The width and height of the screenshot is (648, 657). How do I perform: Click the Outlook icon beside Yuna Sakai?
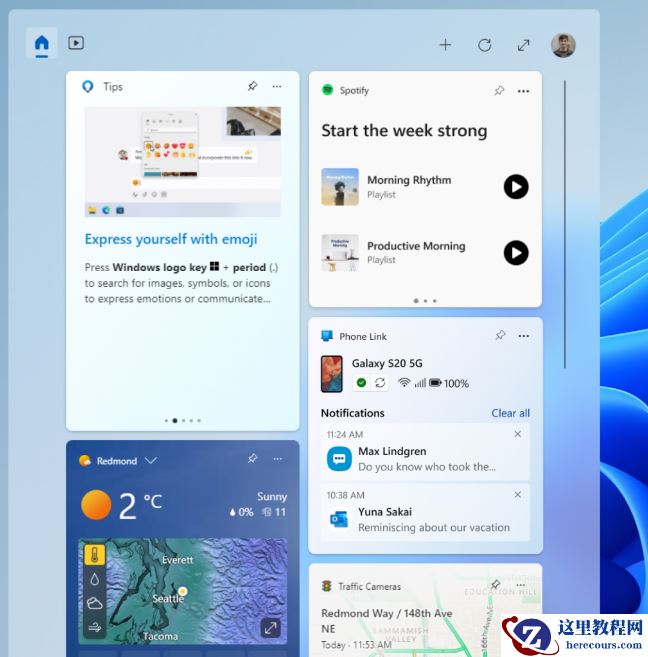[x=339, y=520]
